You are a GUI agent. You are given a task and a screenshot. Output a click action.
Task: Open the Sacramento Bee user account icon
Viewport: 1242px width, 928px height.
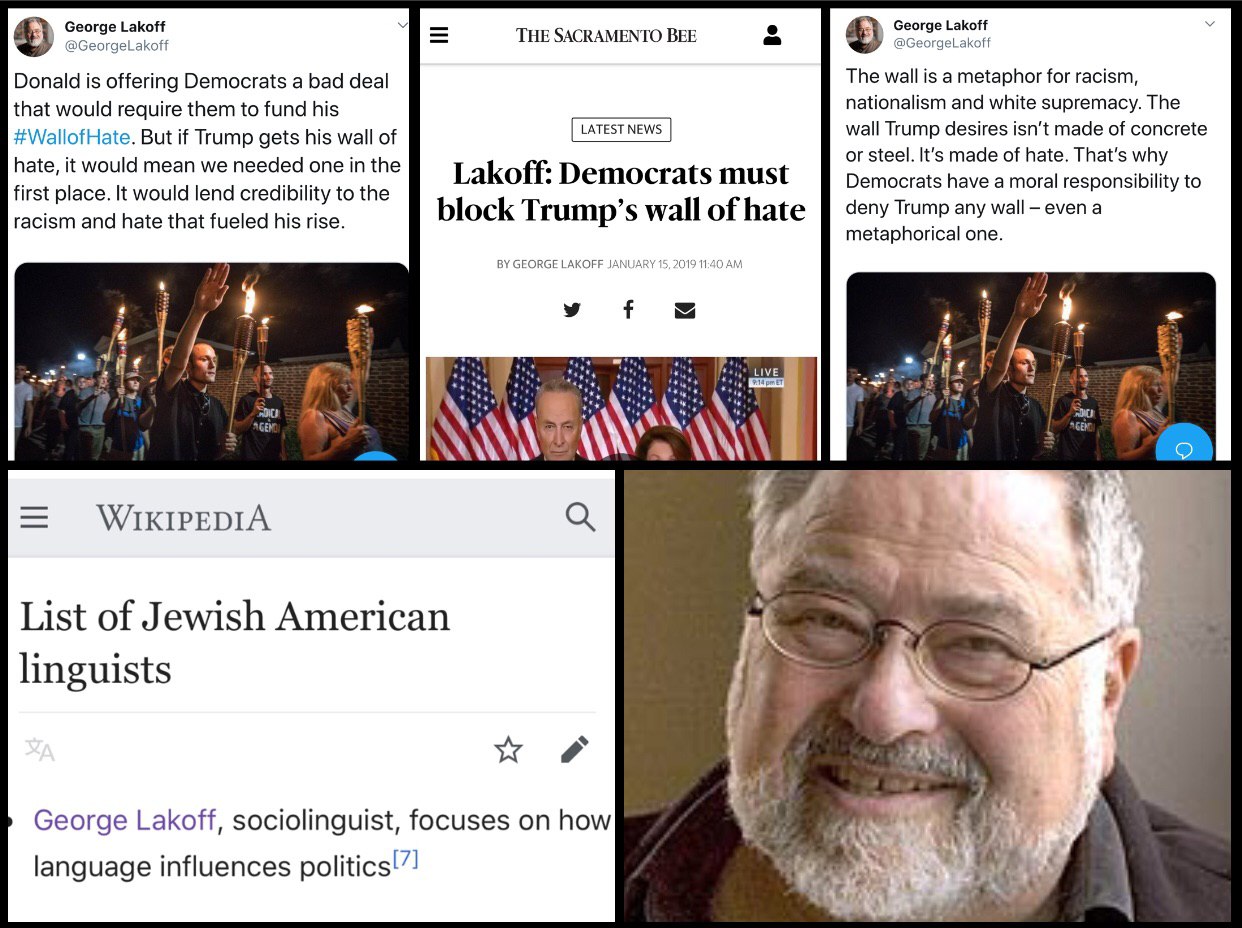pos(772,35)
